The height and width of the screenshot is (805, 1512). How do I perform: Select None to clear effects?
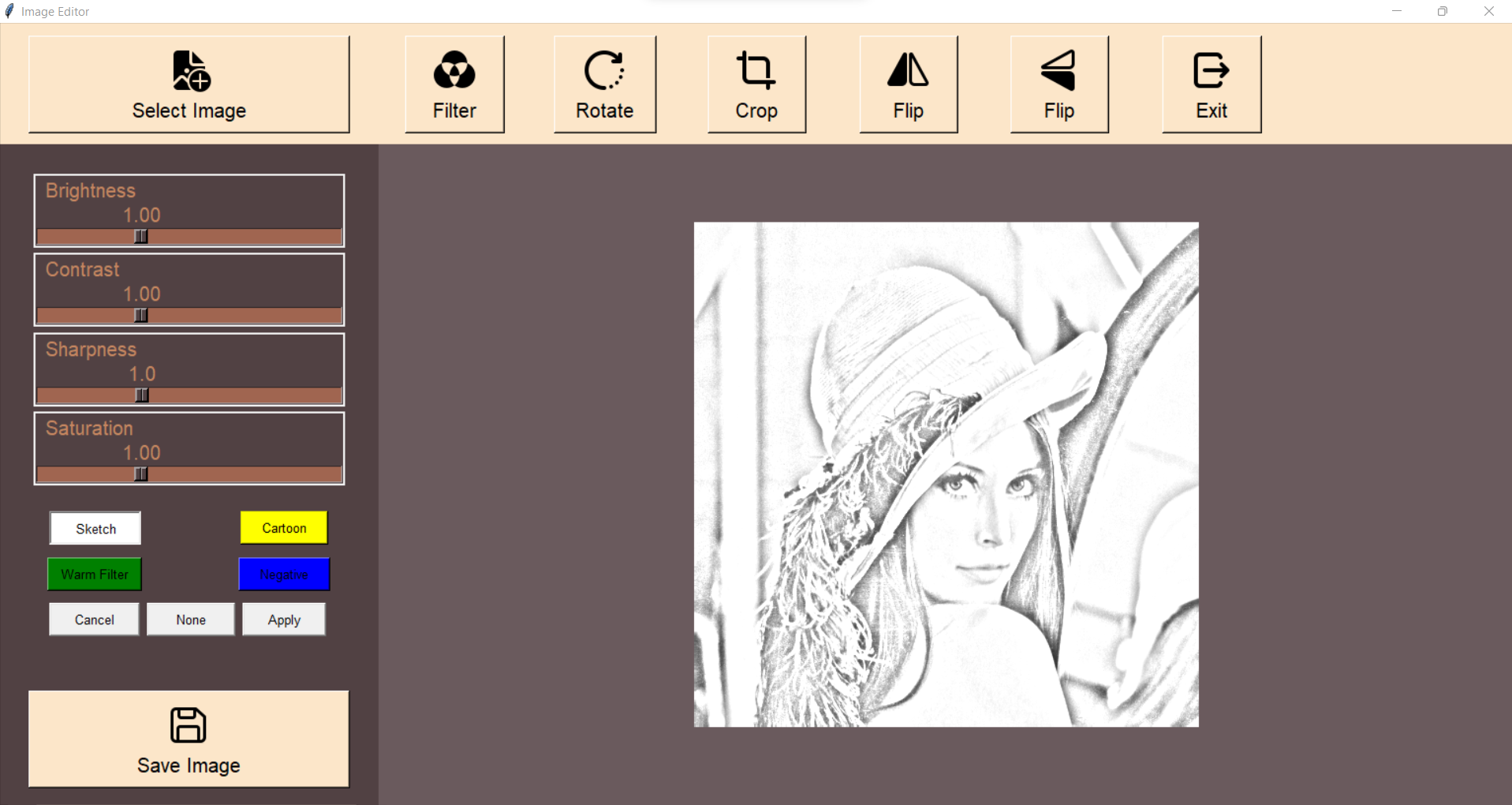[x=190, y=619]
